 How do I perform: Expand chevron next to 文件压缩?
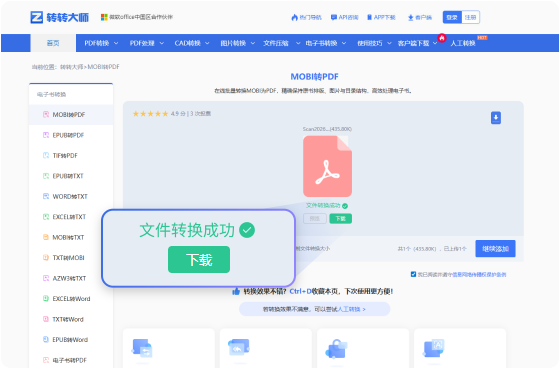pyautogui.click(x=298, y=43)
